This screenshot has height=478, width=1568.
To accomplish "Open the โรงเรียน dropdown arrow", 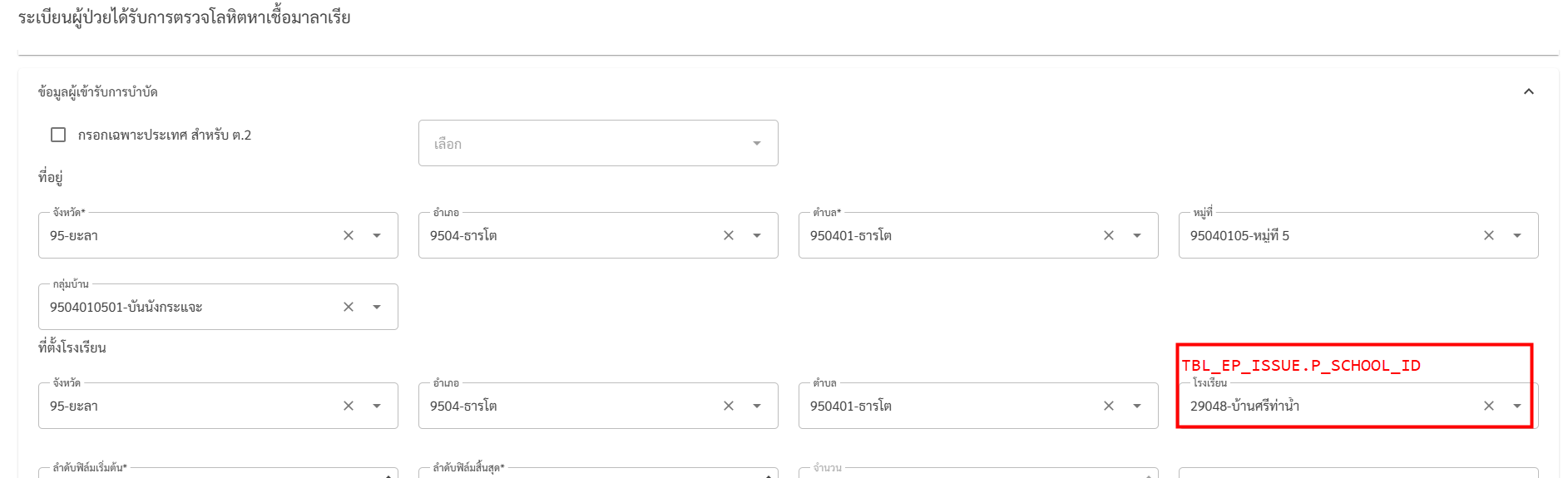I will point(1517,406).
